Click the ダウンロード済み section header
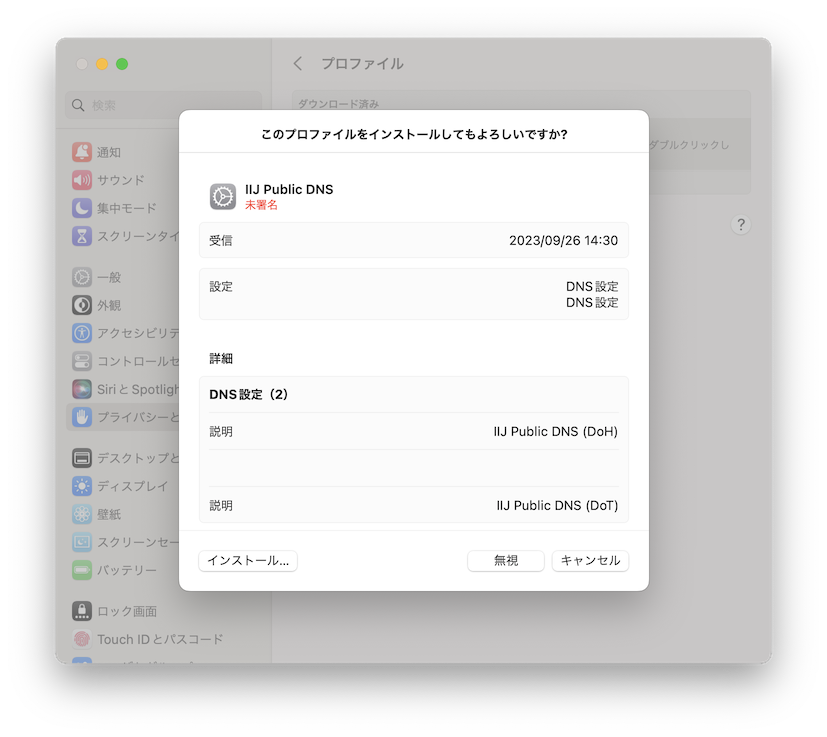 tap(339, 104)
